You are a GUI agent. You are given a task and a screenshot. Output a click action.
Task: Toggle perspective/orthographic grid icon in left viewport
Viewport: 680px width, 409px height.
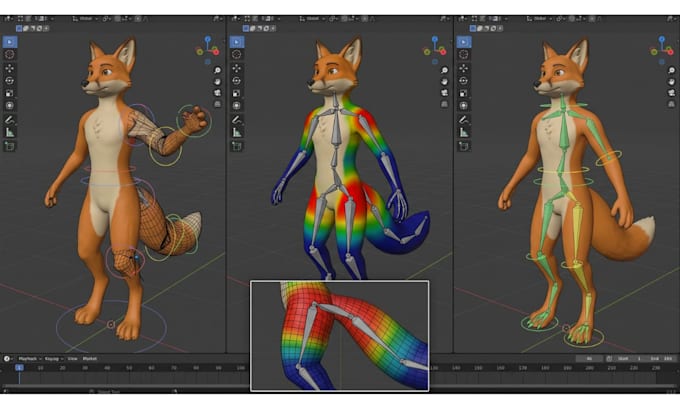(x=217, y=104)
